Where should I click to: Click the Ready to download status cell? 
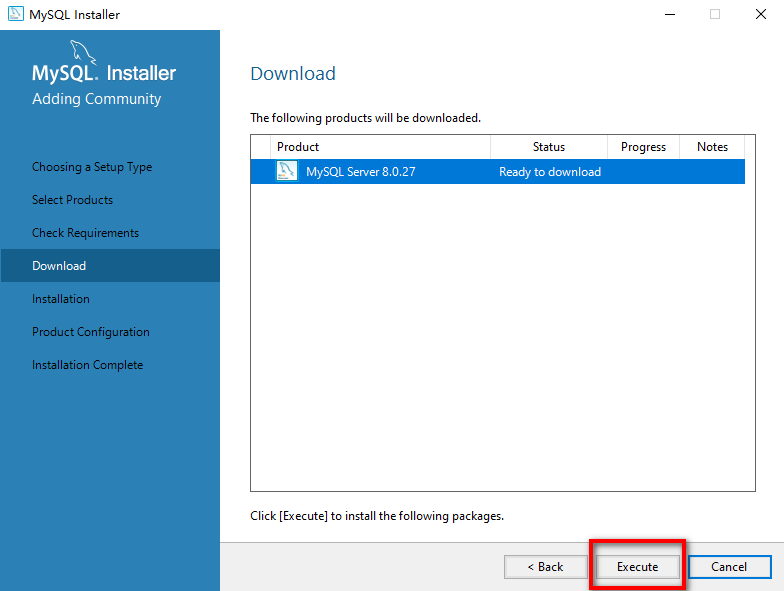coord(550,172)
